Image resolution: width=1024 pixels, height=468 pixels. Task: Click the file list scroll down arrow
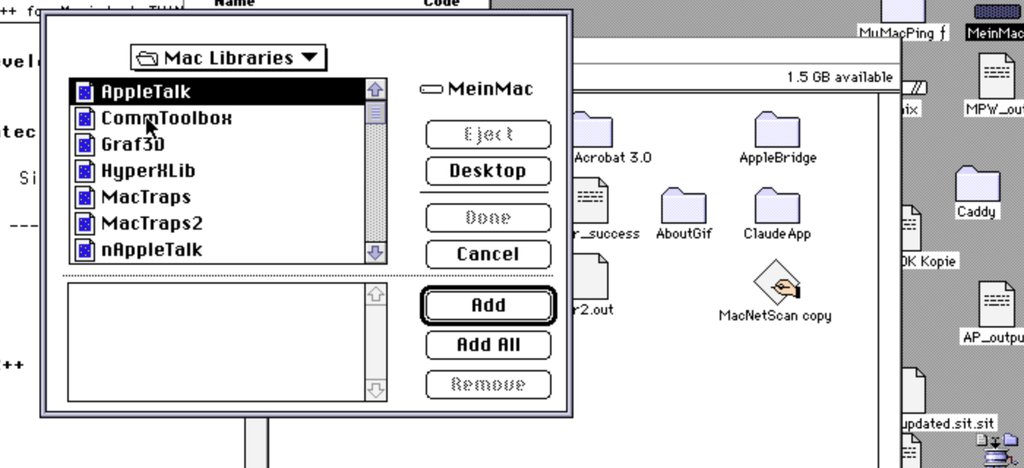376,253
